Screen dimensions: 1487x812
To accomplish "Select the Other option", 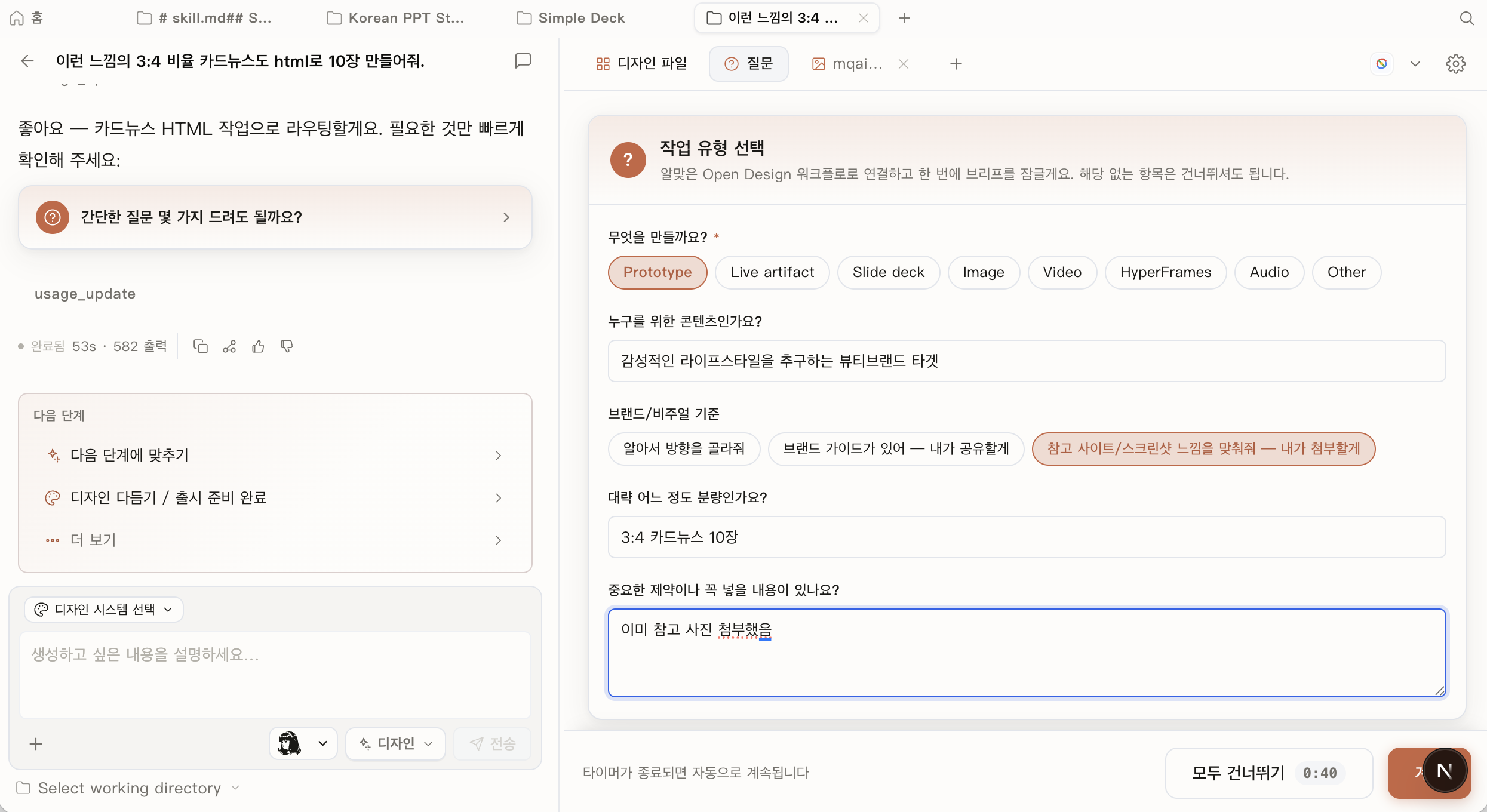I will pyautogui.click(x=1347, y=272).
